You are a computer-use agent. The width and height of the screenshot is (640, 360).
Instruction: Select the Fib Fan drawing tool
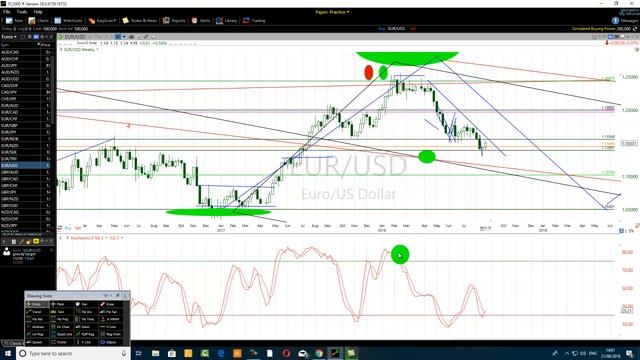[111, 312]
